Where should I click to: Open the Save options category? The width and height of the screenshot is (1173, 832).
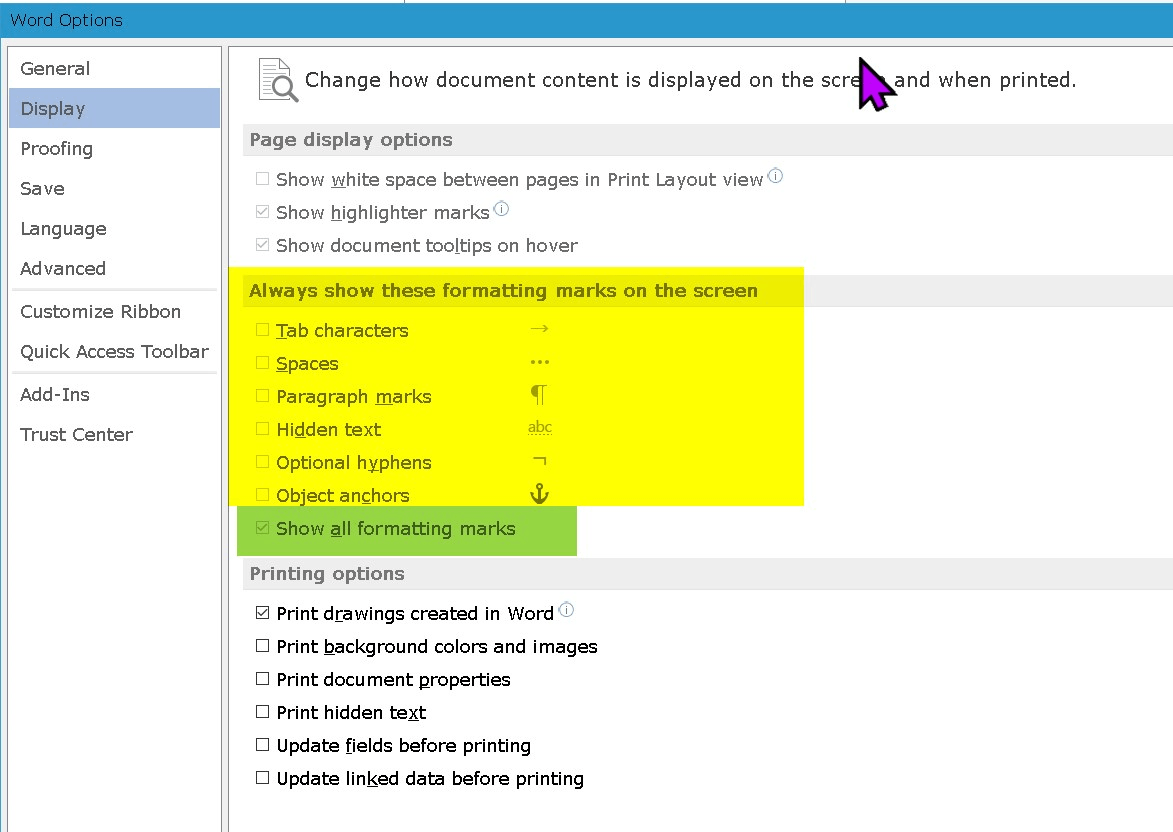(114, 189)
